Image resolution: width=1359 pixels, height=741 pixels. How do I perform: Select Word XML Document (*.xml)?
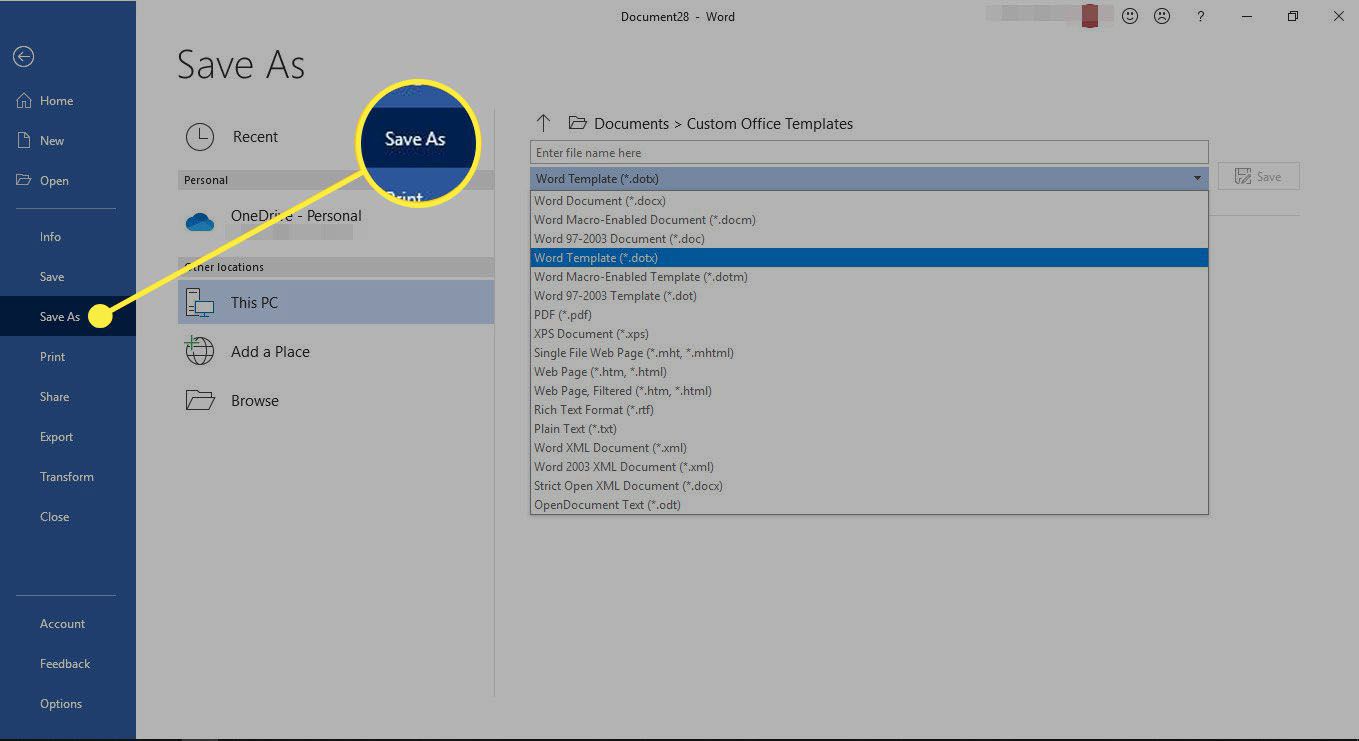tap(869, 448)
